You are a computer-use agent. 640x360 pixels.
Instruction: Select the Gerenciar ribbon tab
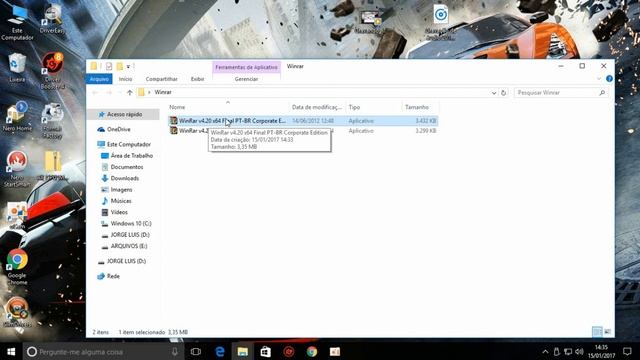pos(246,79)
